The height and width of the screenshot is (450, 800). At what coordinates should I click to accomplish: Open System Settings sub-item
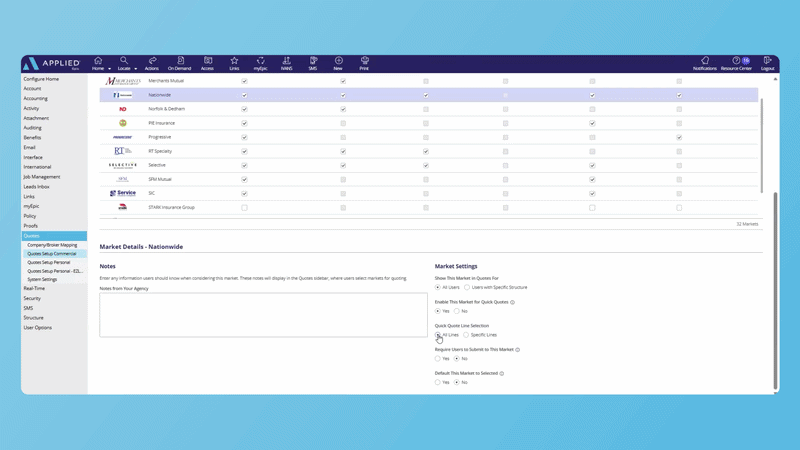pyautogui.click(x=42, y=280)
